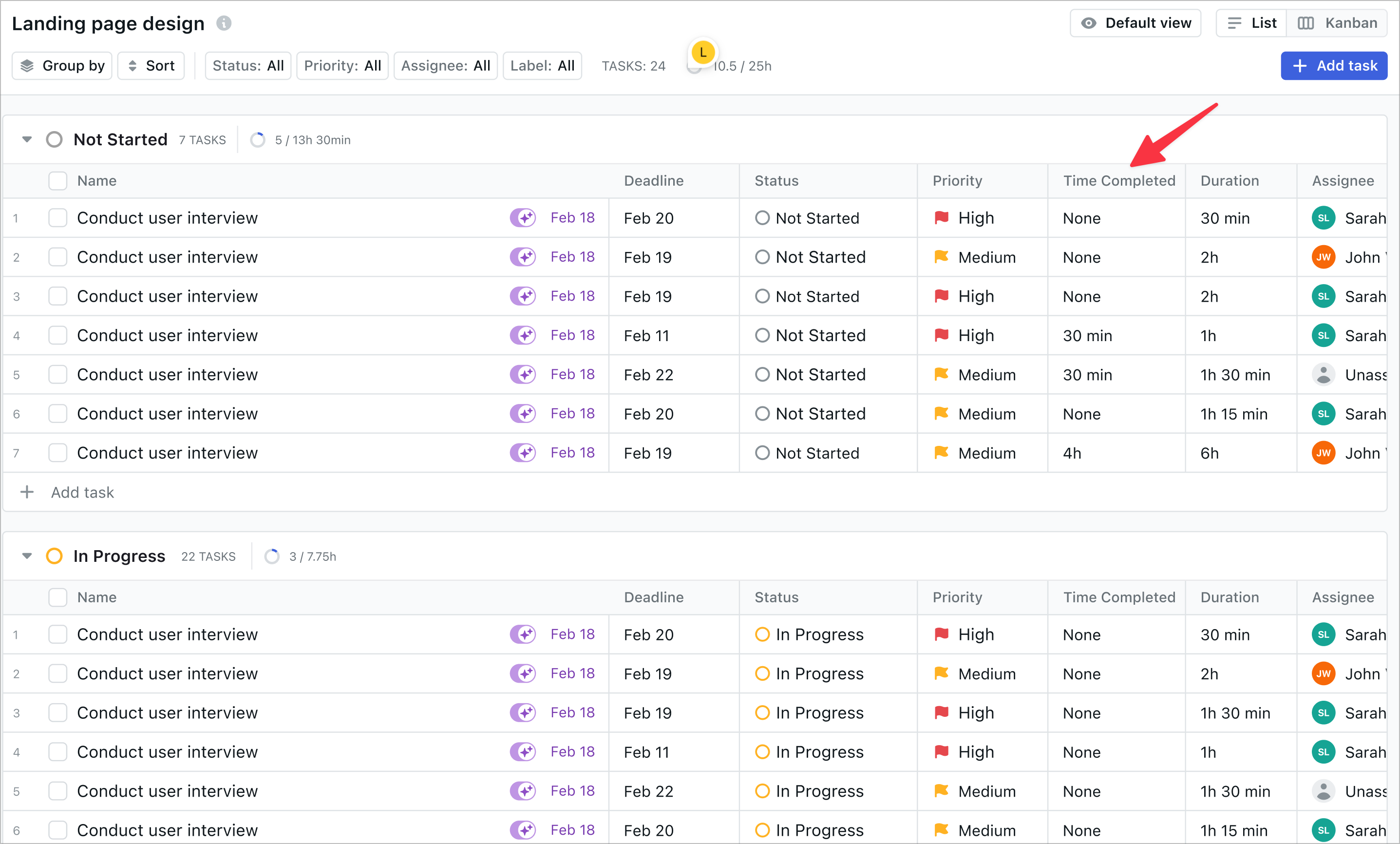Viewport: 1400px width, 844px height.
Task: Open the Status: All filter dropdown
Action: tap(248, 65)
